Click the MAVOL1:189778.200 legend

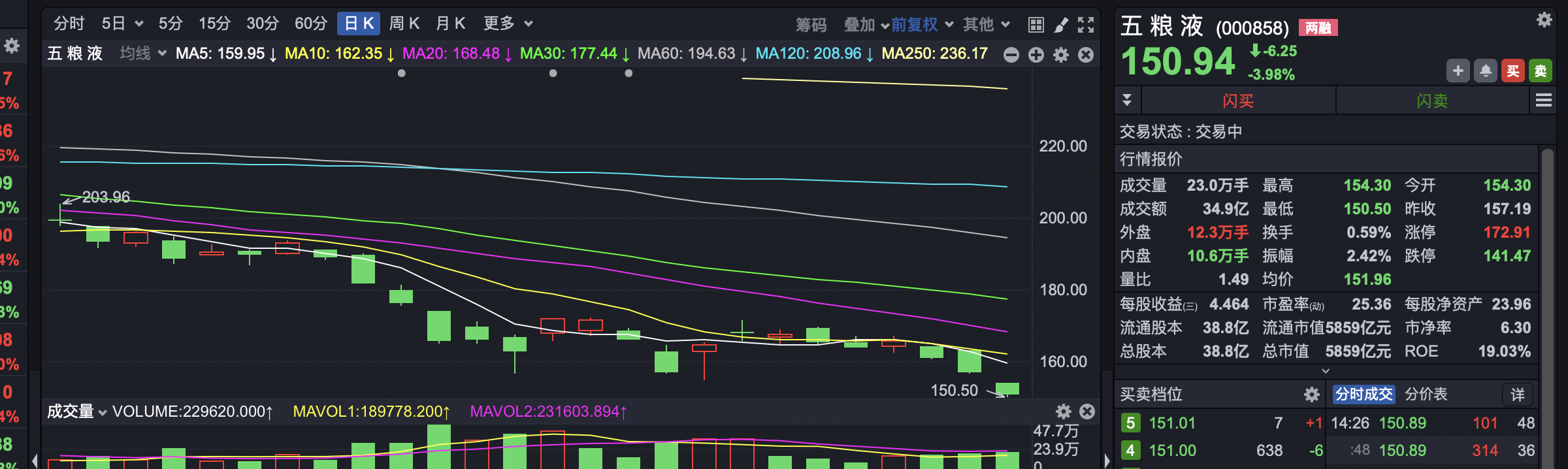pyautogui.click(x=372, y=412)
